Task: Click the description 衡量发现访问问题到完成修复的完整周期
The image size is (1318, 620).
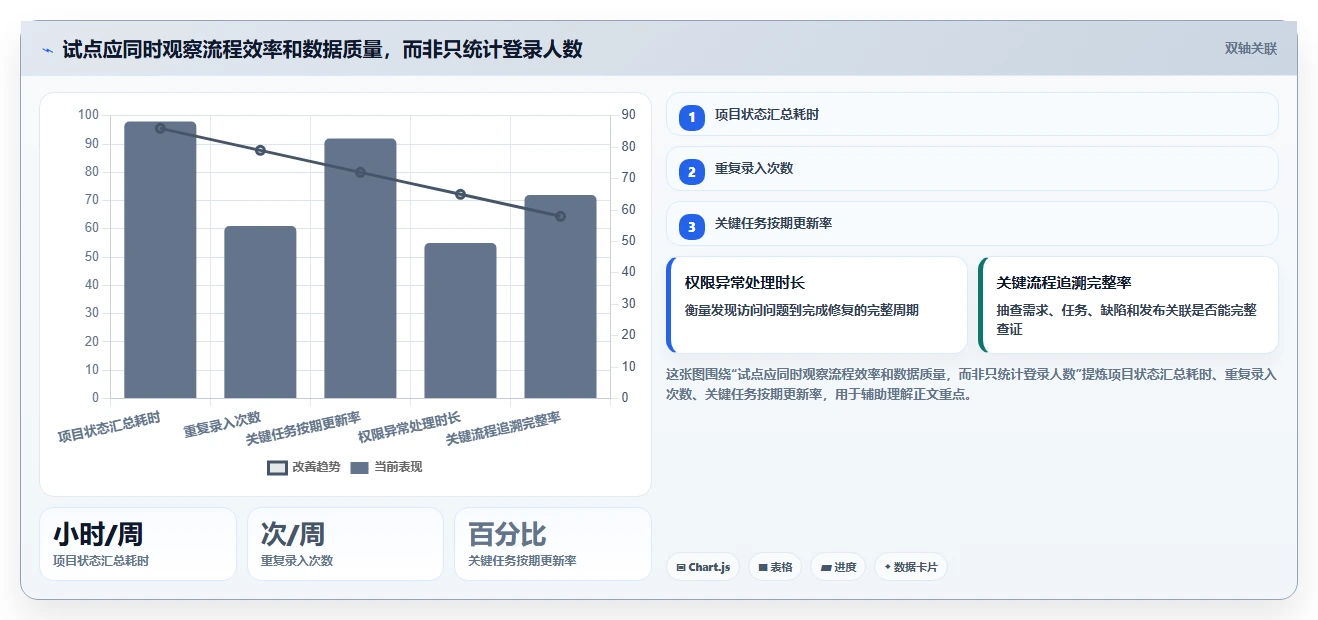Action: [802, 310]
